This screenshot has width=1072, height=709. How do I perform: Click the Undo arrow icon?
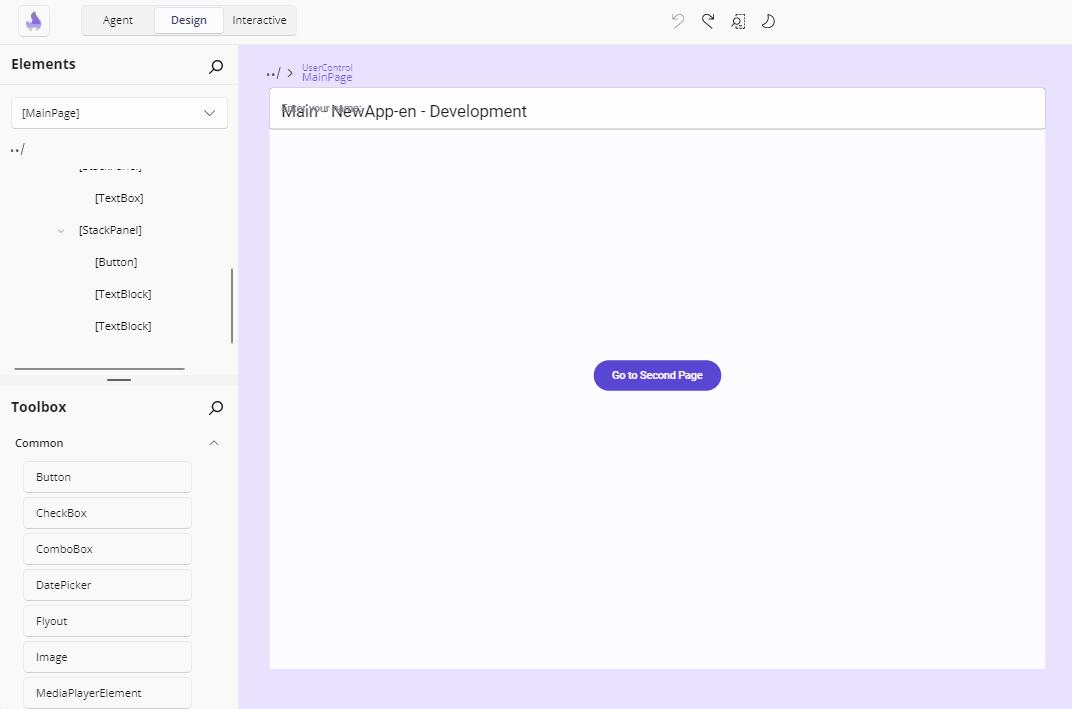pyautogui.click(x=677, y=20)
